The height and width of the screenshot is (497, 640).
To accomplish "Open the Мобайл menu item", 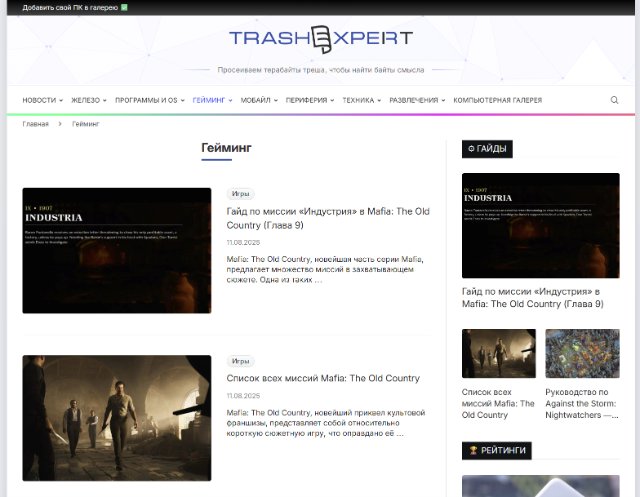I will click(x=256, y=100).
